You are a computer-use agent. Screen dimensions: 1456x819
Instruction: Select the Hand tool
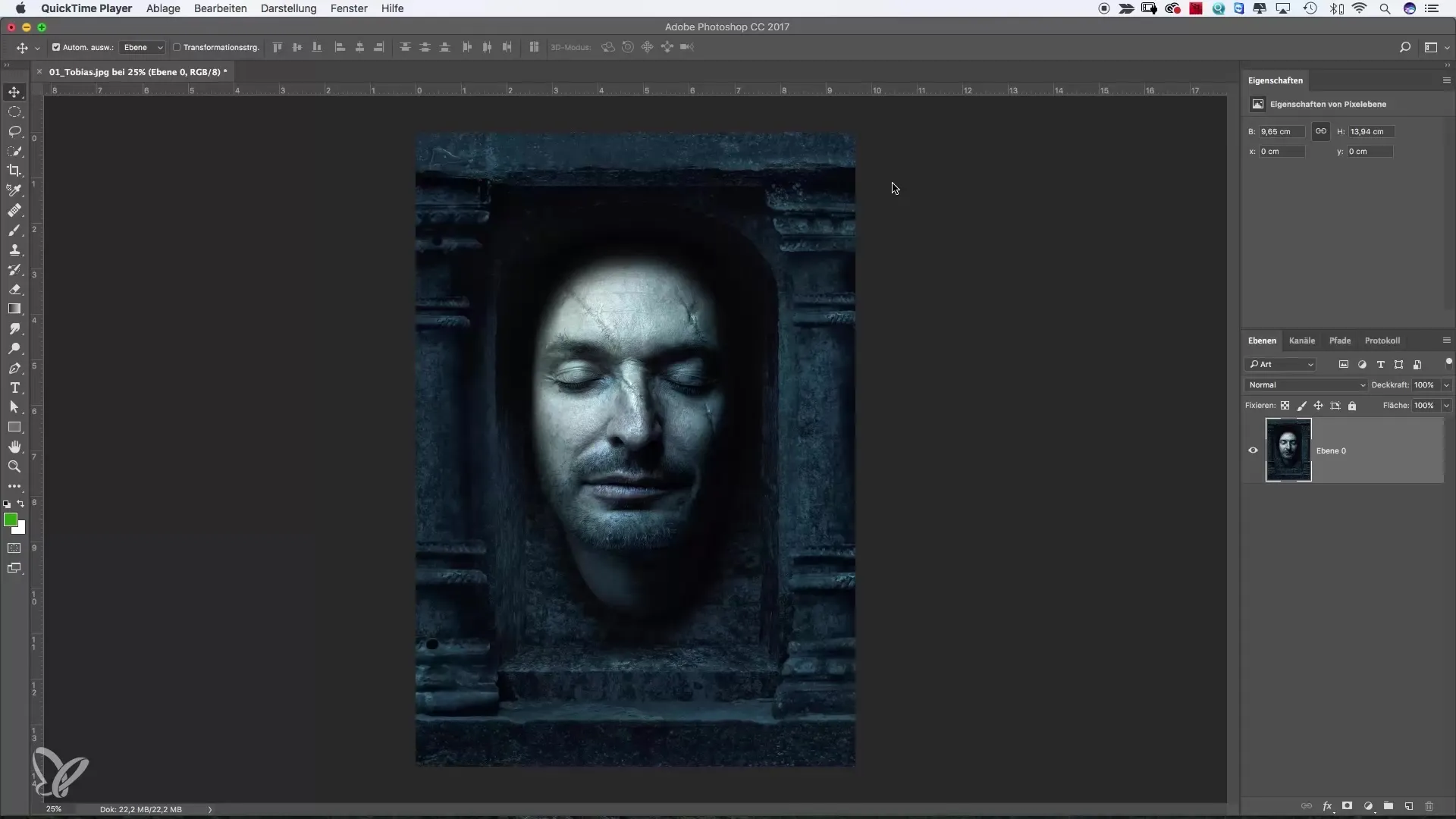[14, 447]
